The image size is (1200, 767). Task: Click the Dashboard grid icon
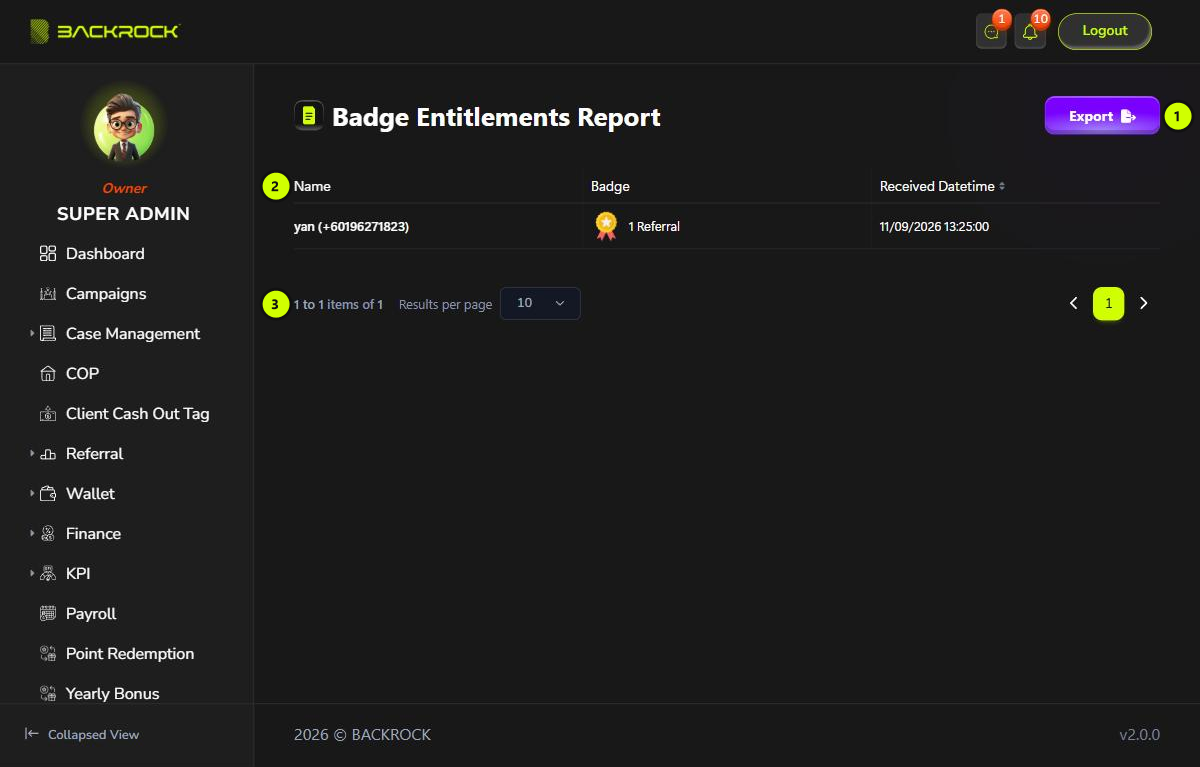click(48, 254)
